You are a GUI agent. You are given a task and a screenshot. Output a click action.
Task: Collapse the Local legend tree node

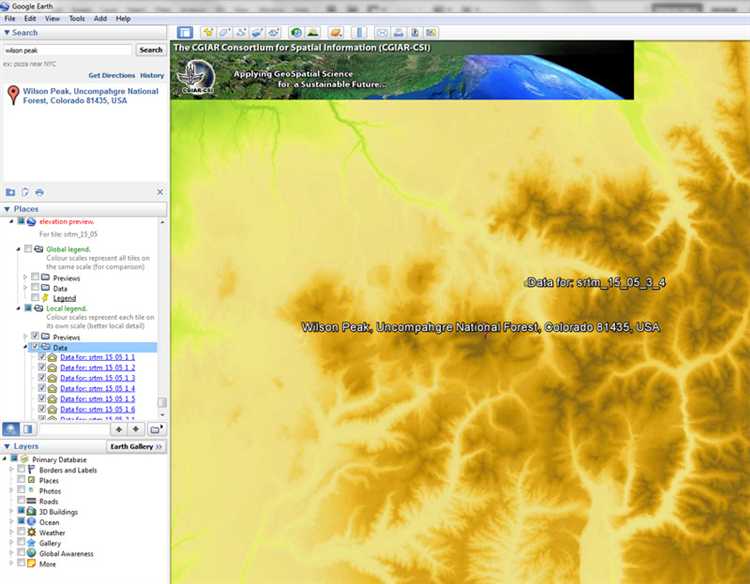click(19, 309)
